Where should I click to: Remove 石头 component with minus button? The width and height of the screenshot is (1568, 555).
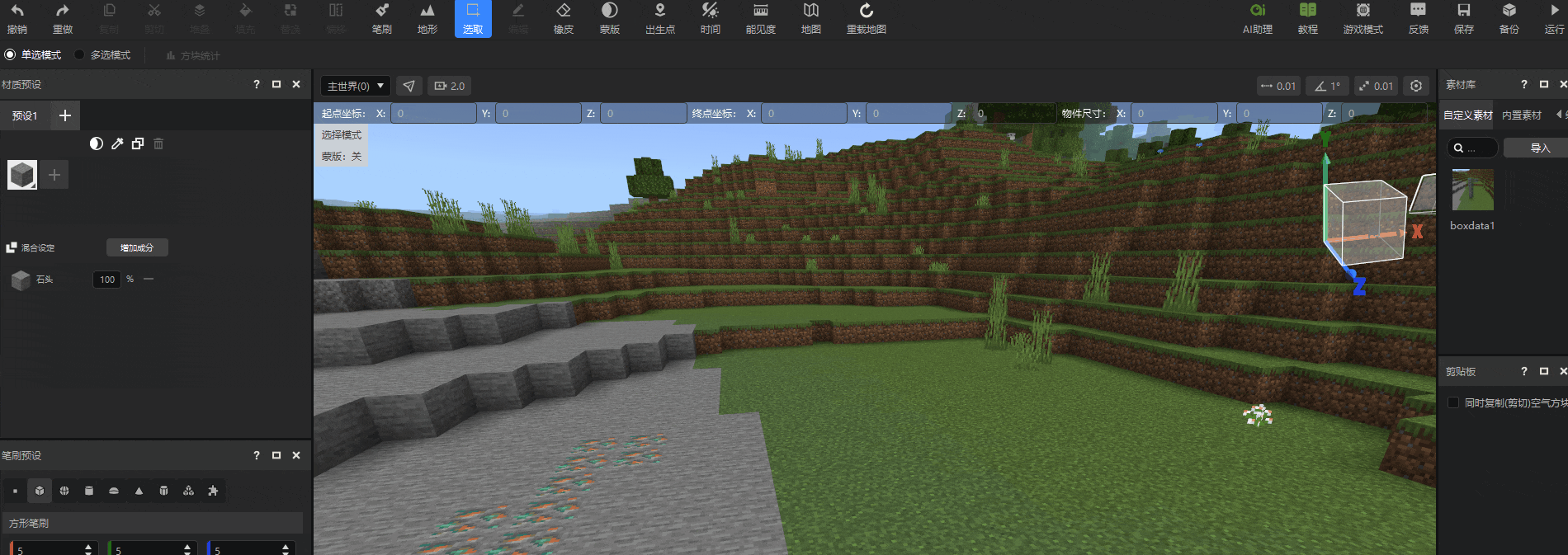point(149,280)
